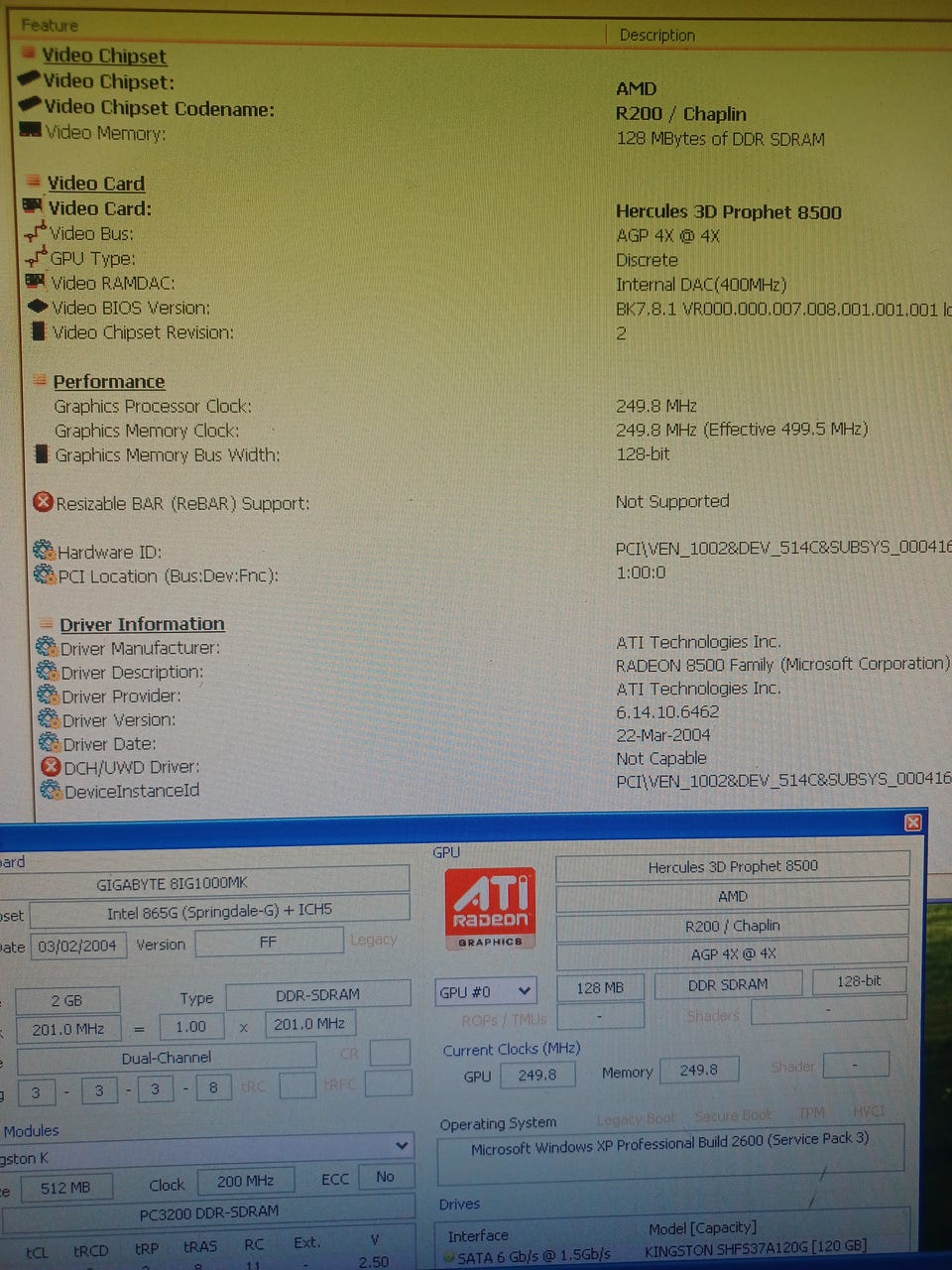Click the Video Memory row icon

click(x=30, y=130)
